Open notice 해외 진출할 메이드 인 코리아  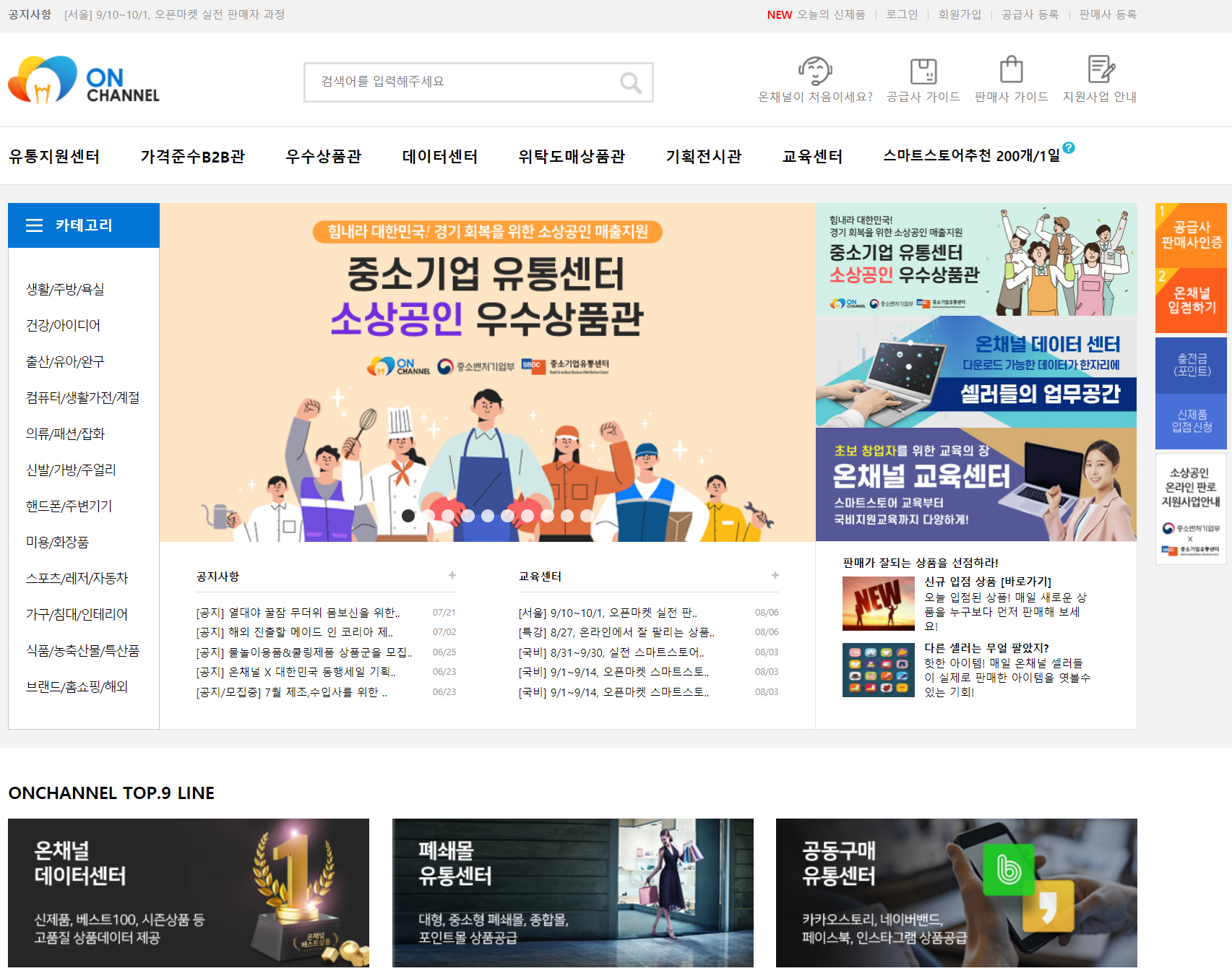tap(295, 632)
